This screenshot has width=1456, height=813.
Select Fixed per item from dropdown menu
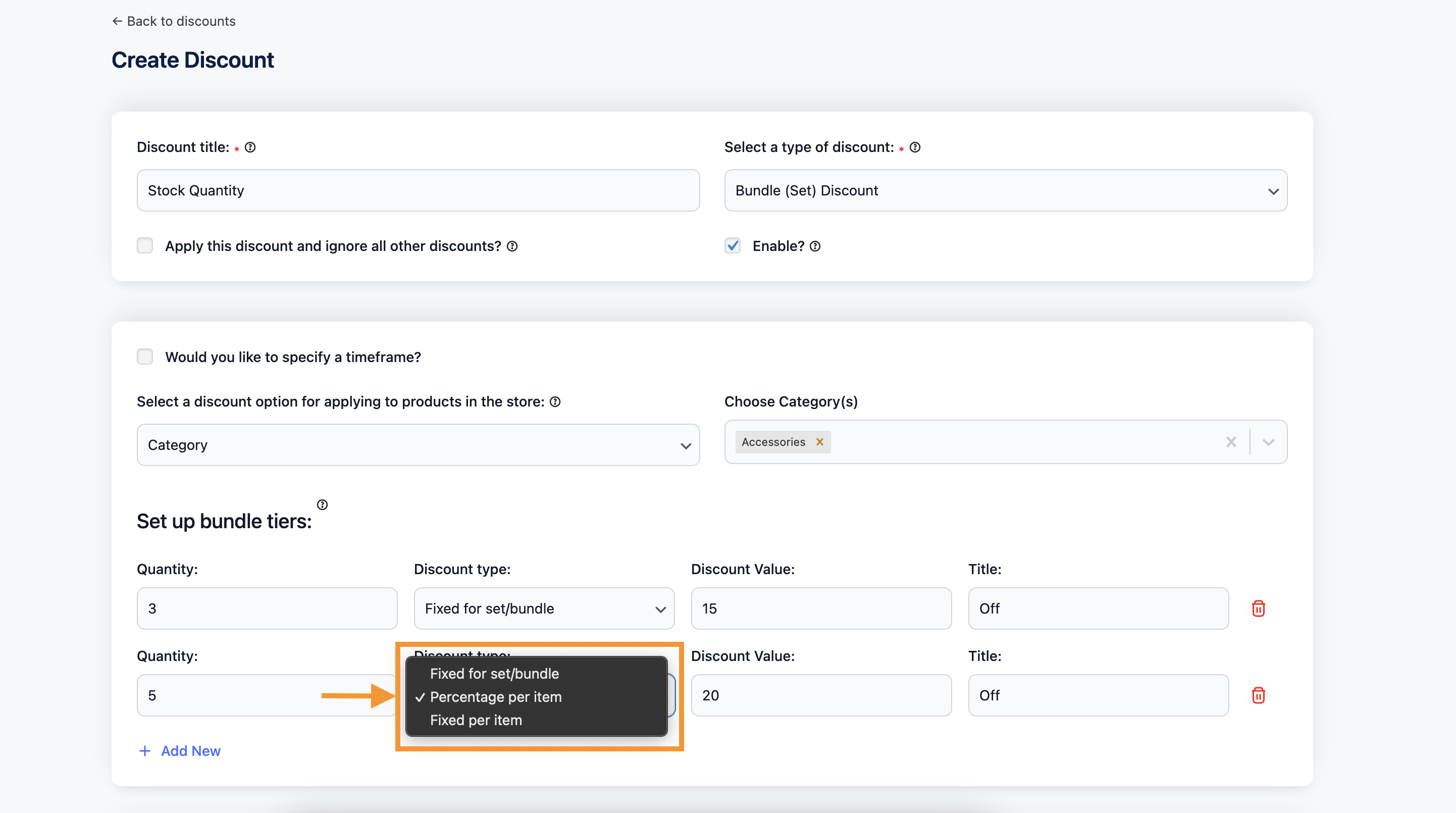point(476,719)
